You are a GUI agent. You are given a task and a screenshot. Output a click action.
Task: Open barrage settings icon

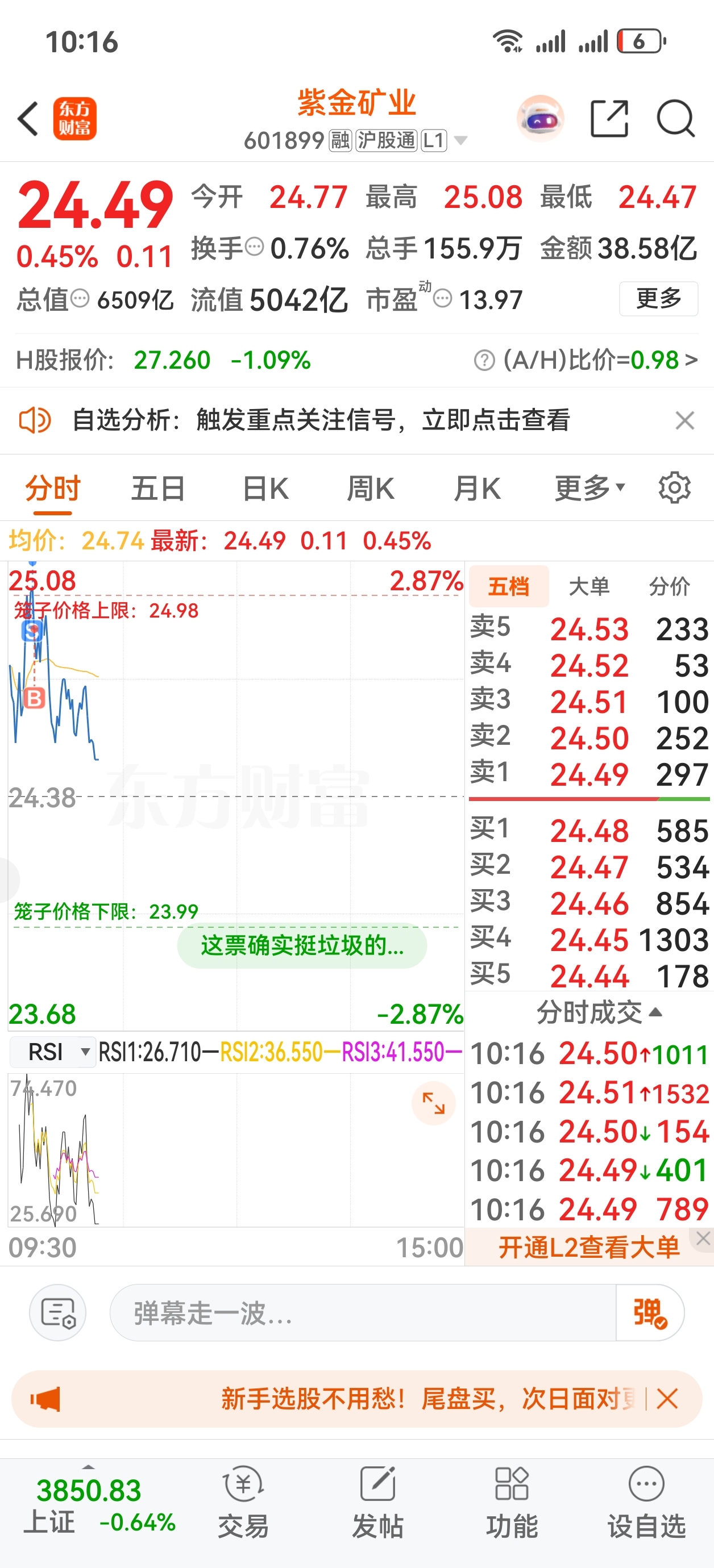(x=58, y=1313)
